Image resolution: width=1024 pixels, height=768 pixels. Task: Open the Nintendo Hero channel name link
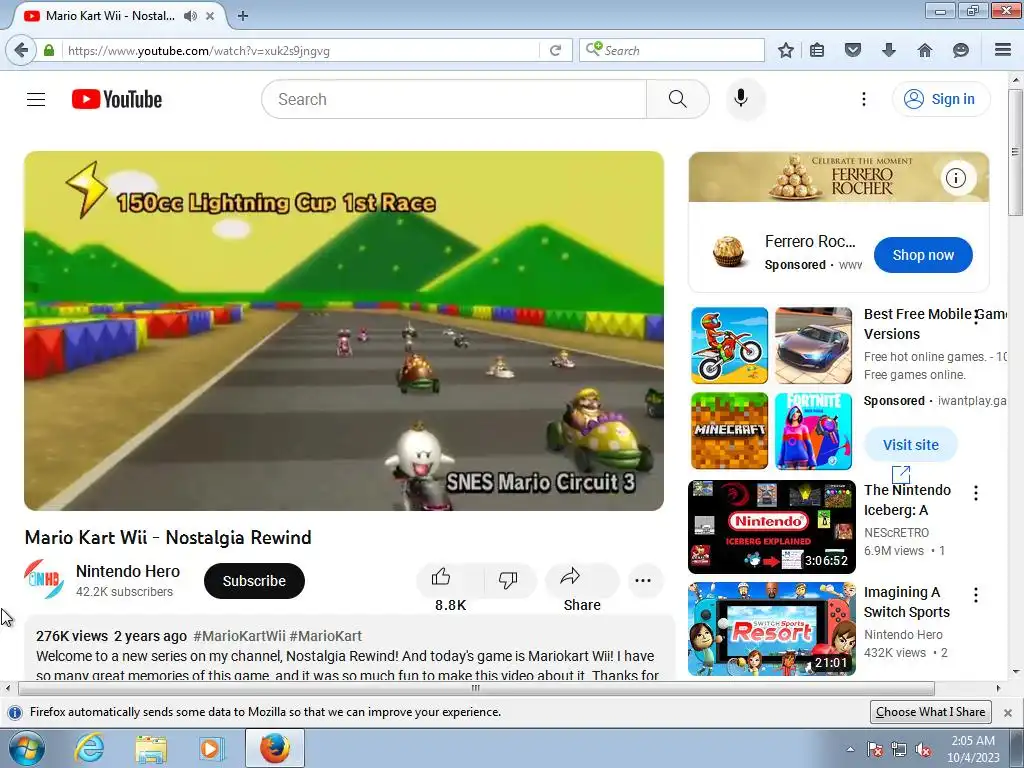128,571
